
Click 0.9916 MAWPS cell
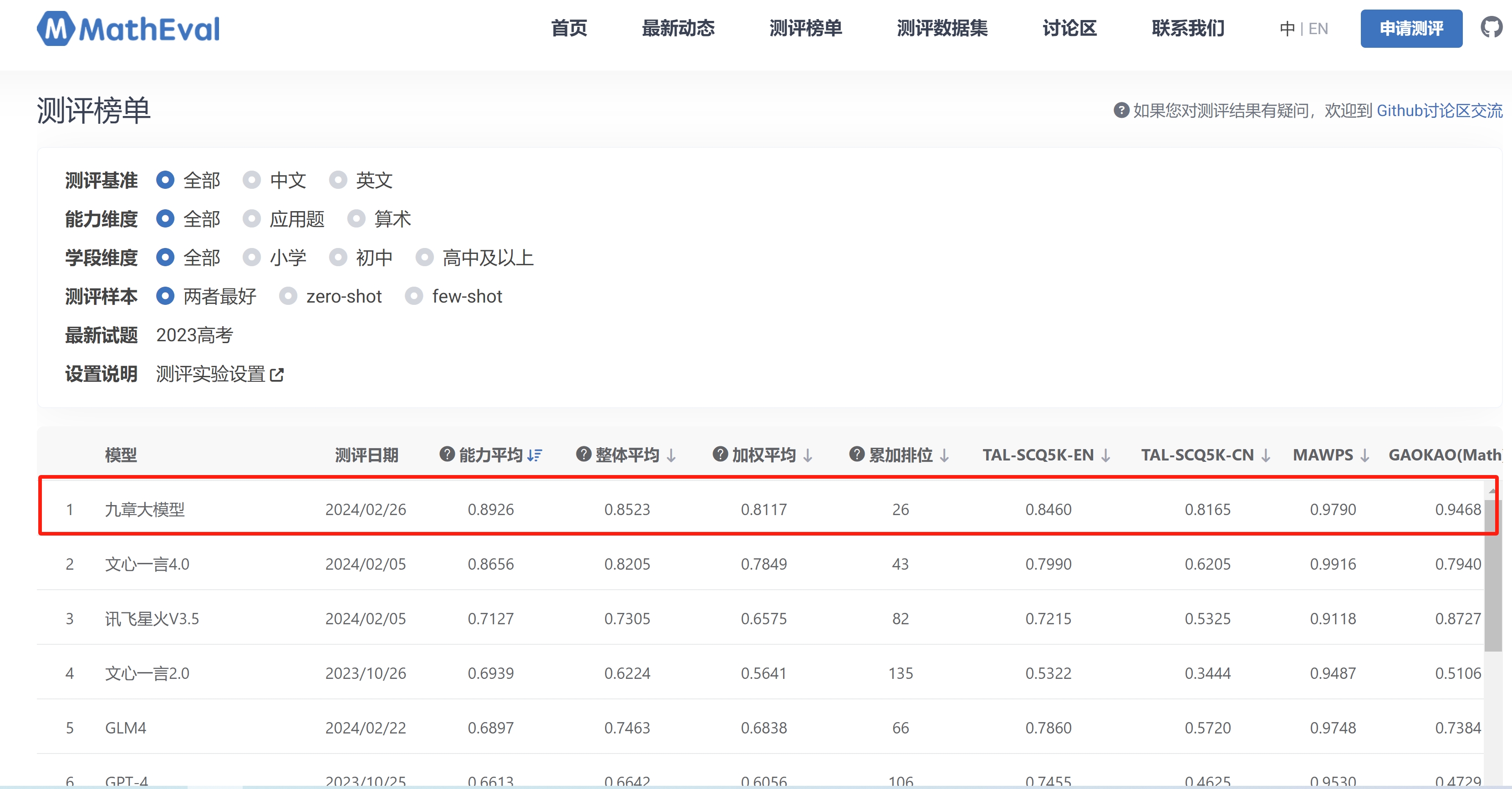(1333, 564)
